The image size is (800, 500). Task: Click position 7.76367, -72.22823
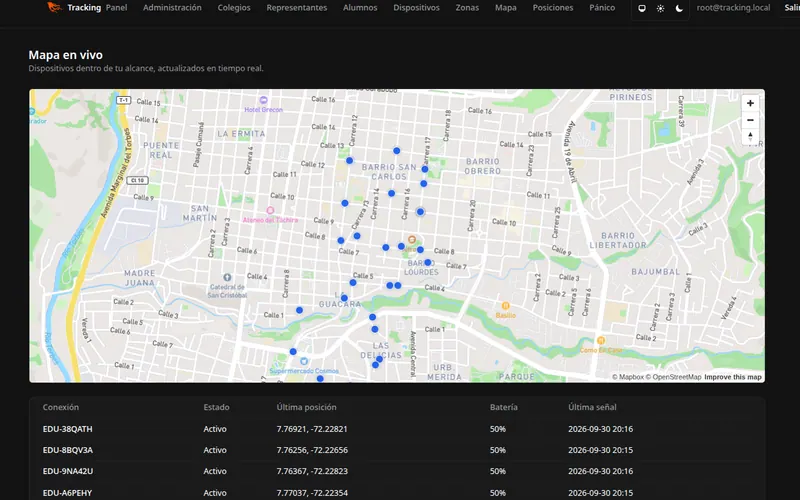coord(312,471)
